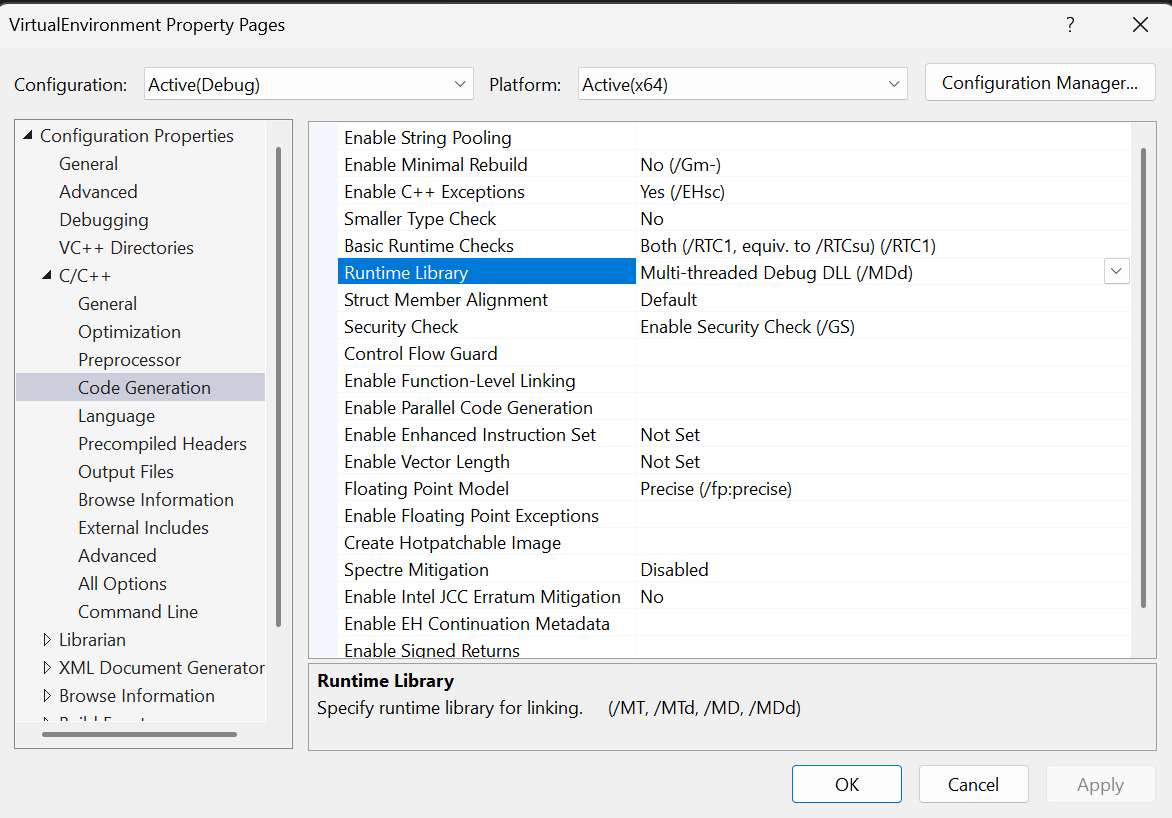Viewport: 1172px width, 818px height.
Task: Click the Apply button
Action: (x=1100, y=784)
